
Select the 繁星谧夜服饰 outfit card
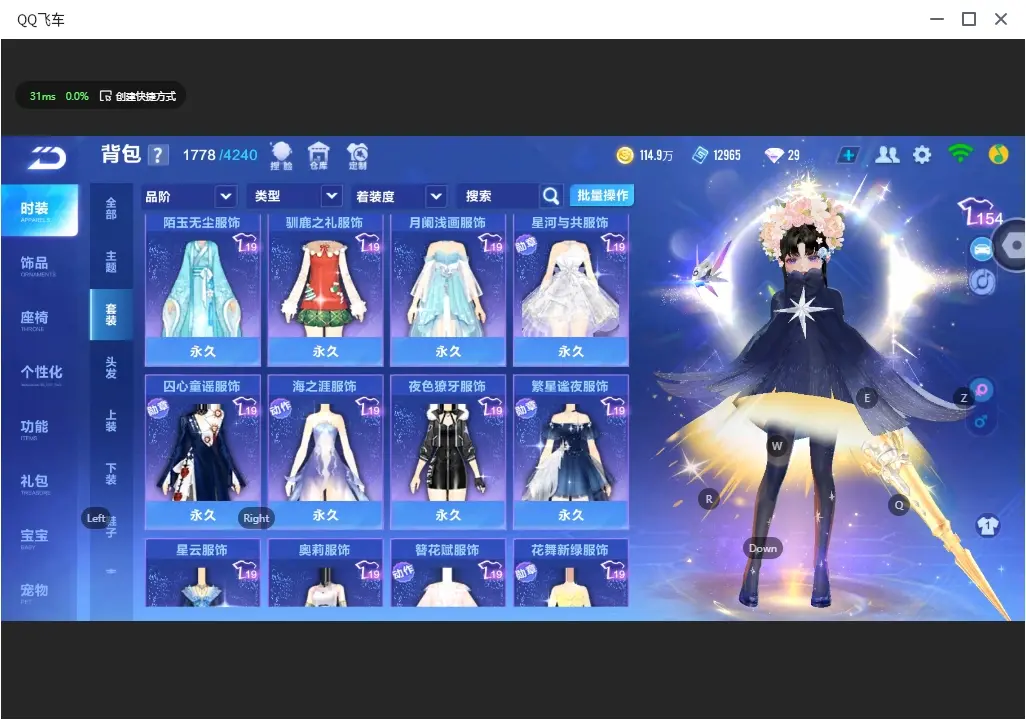(x=571, y=452)
